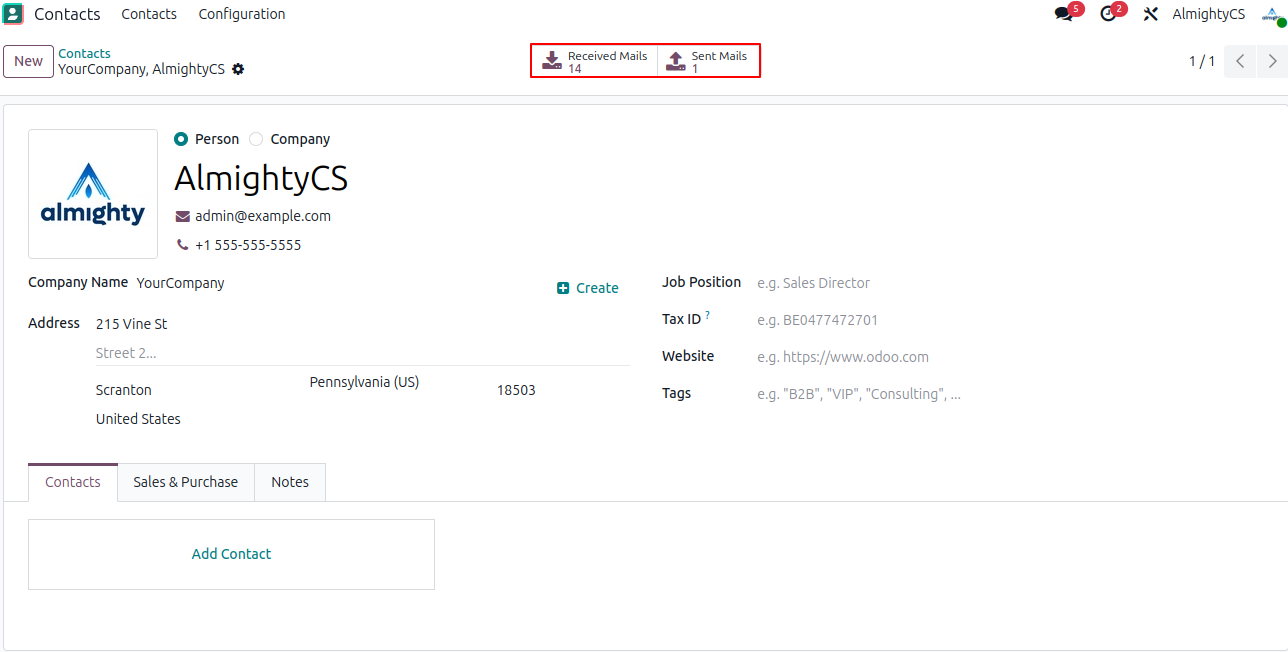Click the Add Contact link
The image size is (1288, 652).
click(231, 554)
